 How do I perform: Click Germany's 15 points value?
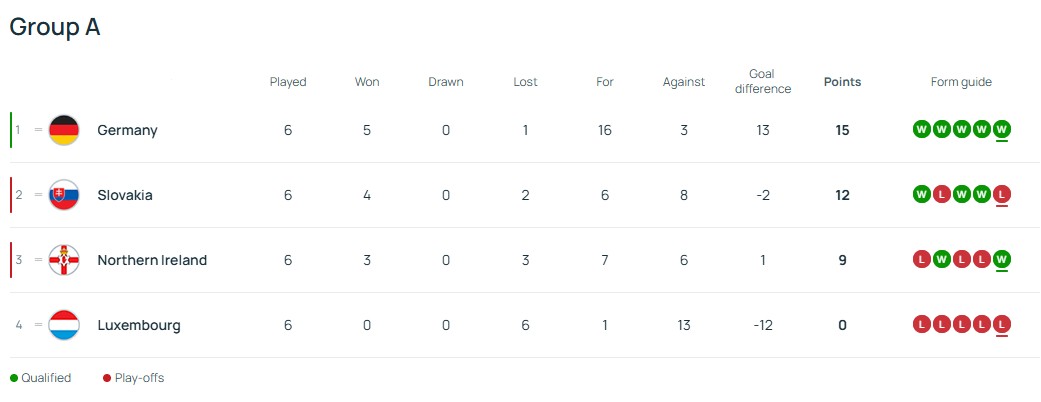click(842, 130)
